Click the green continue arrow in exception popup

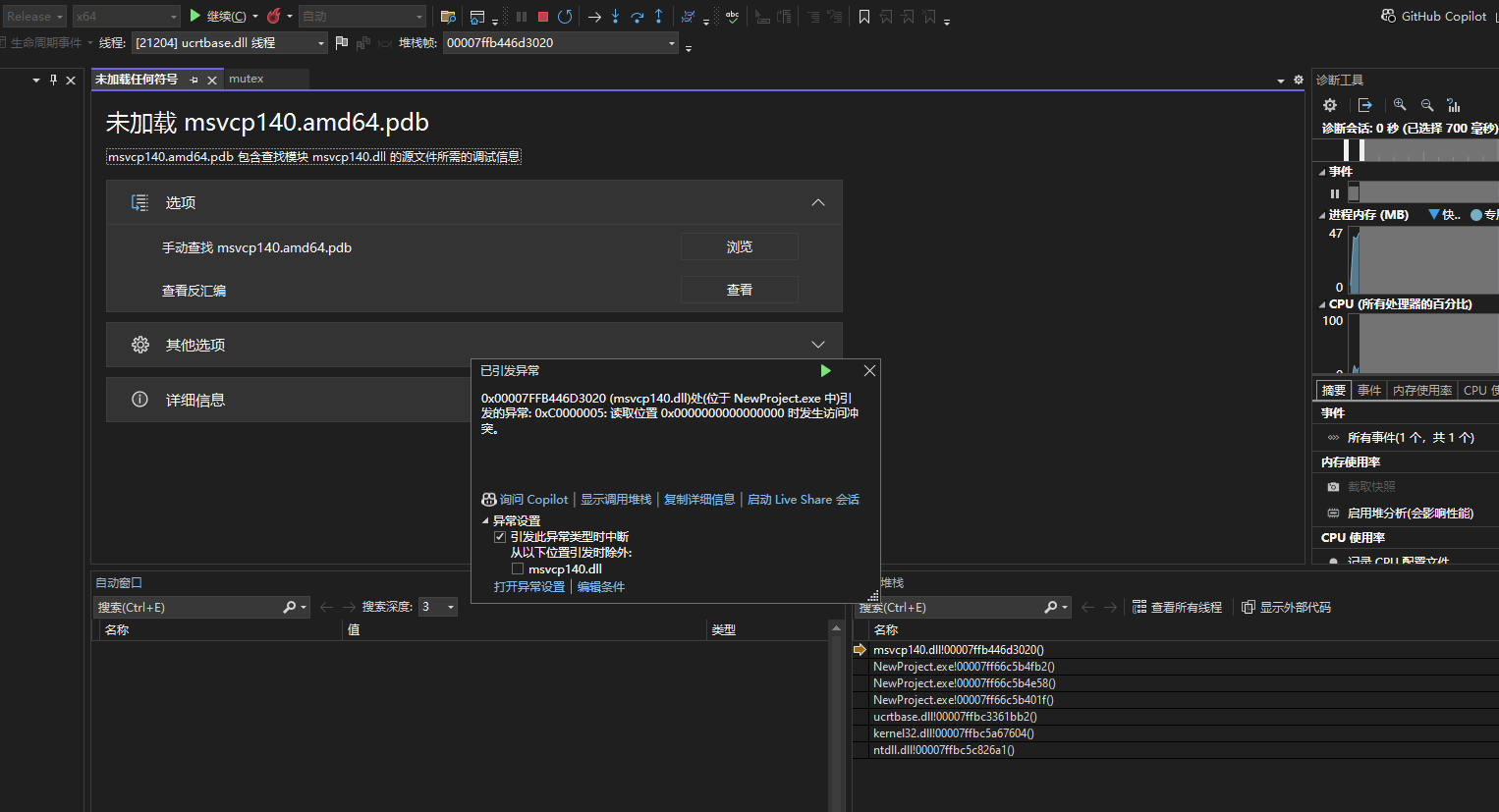pyautogui.click(x=826, y=370)
